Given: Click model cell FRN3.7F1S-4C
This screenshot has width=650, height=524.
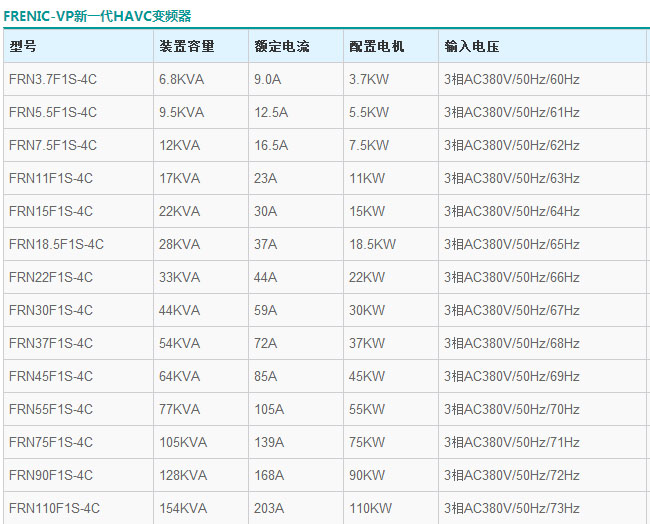Looking at the screenshot, I should (53, 79).
